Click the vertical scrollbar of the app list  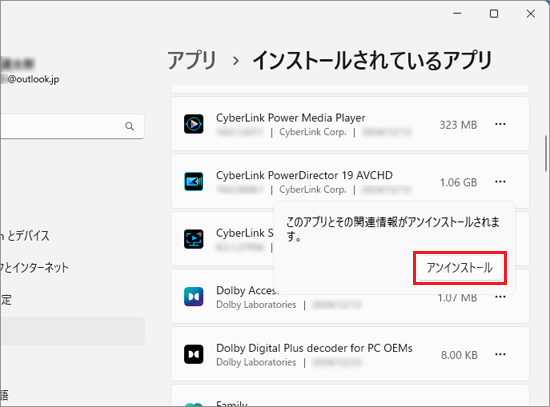pyautogui.click(x=546, y=153)
